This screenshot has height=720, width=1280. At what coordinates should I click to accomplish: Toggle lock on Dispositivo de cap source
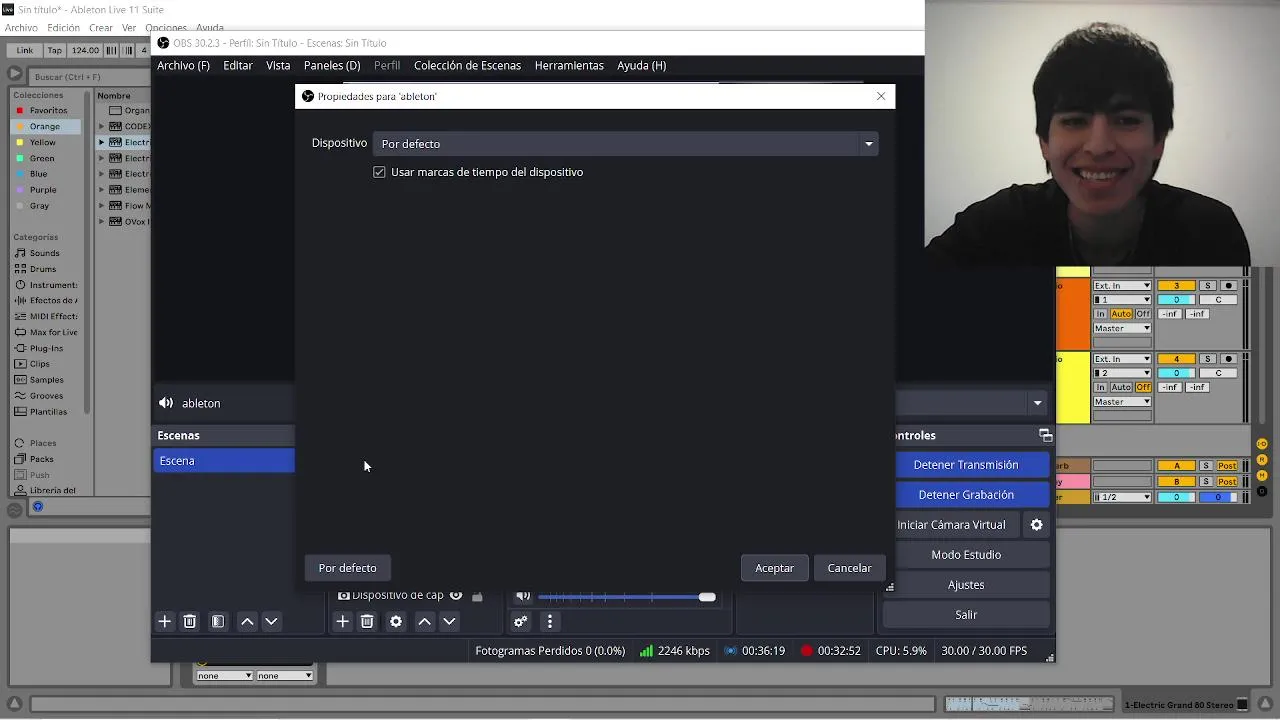pos(477,596)
